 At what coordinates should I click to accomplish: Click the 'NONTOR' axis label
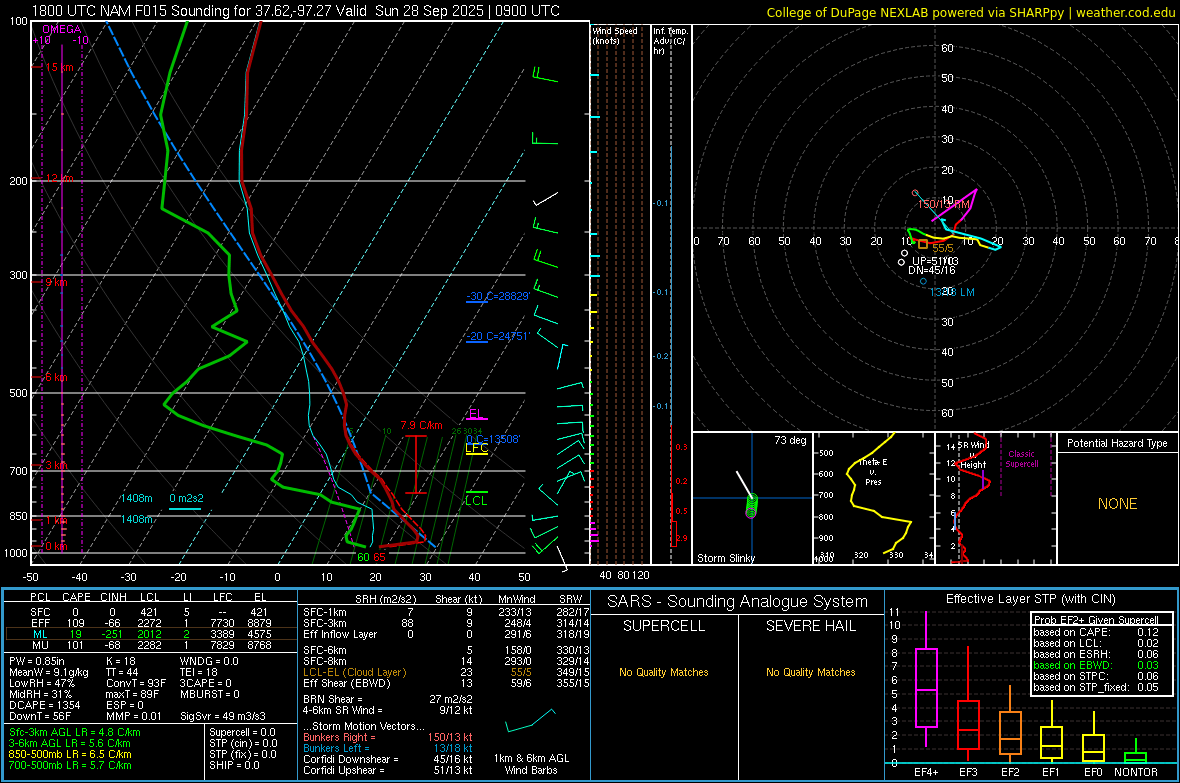point(1136,772)
